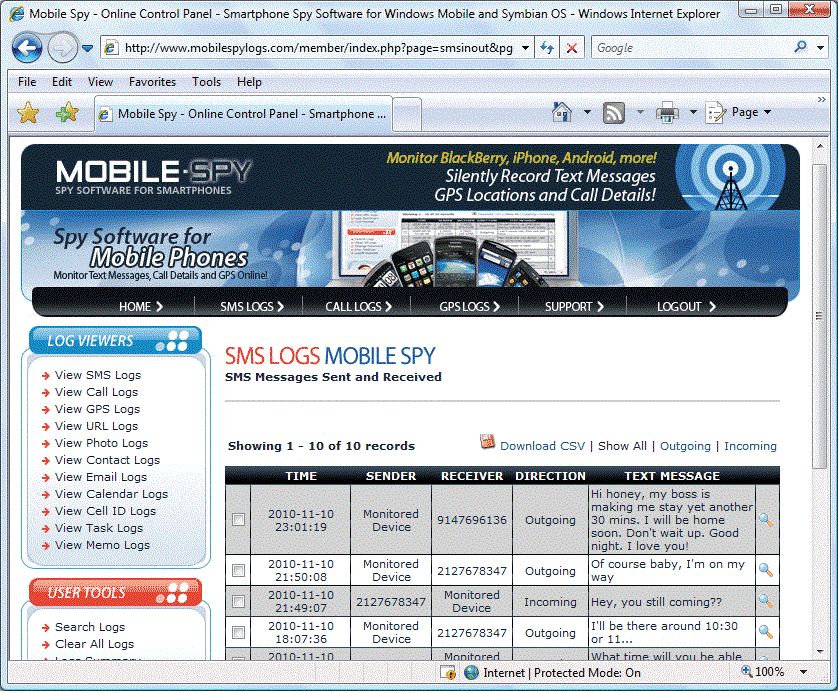Click the Stop loading red X icon

(x=571, y=48)
